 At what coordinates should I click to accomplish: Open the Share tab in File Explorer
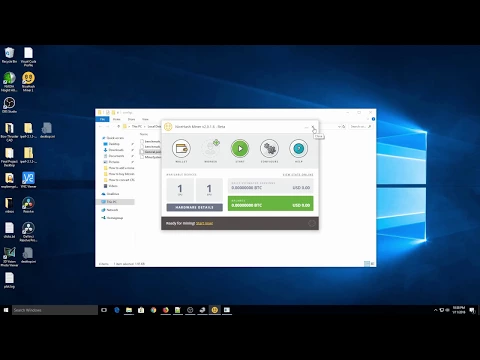pos(131,119)
